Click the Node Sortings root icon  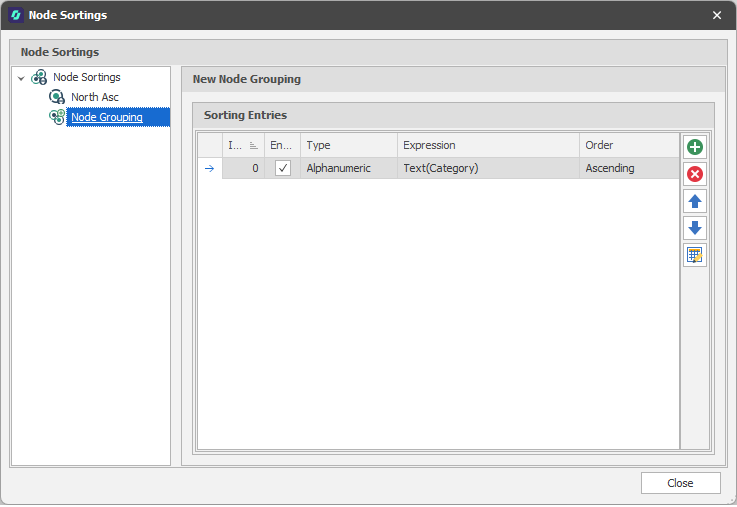(x=40, y=77)
